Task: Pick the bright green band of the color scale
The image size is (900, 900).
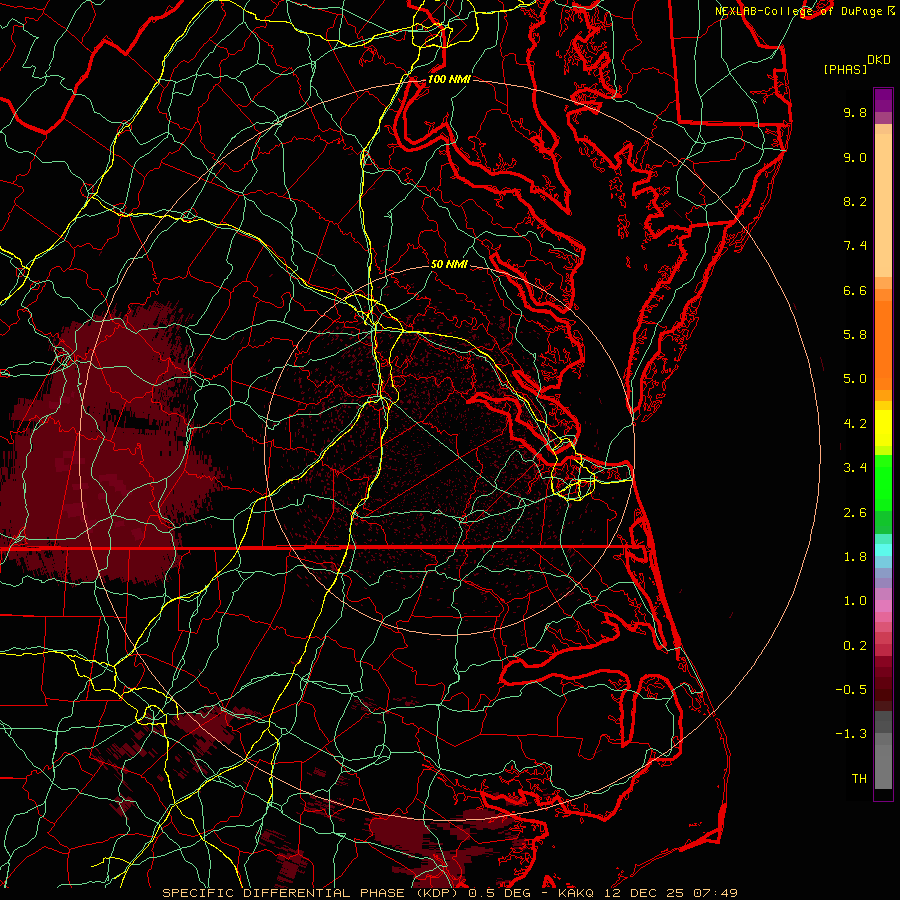Action: [883, 482]
